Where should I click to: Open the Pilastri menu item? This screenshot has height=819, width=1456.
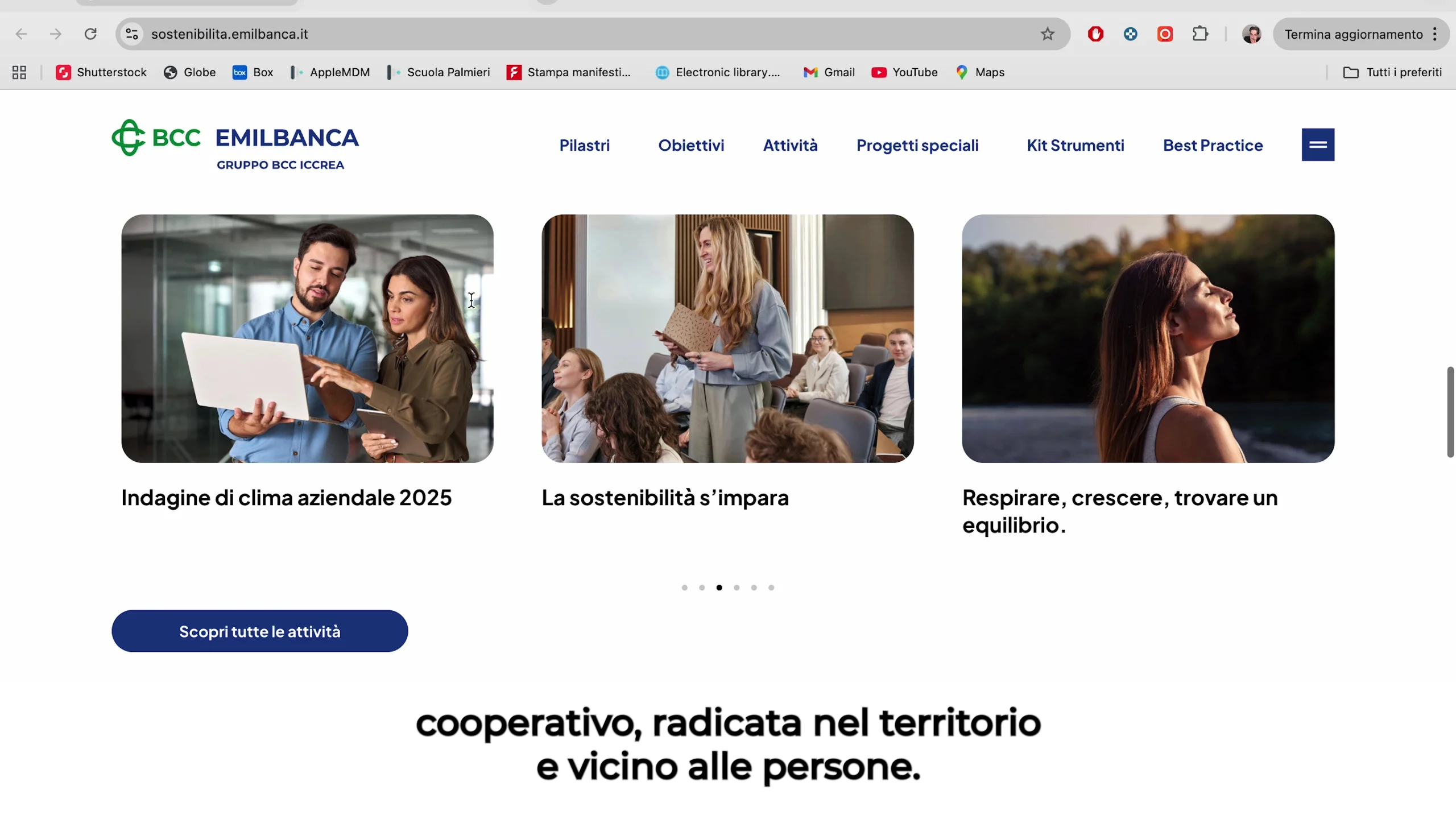point(584,145)
